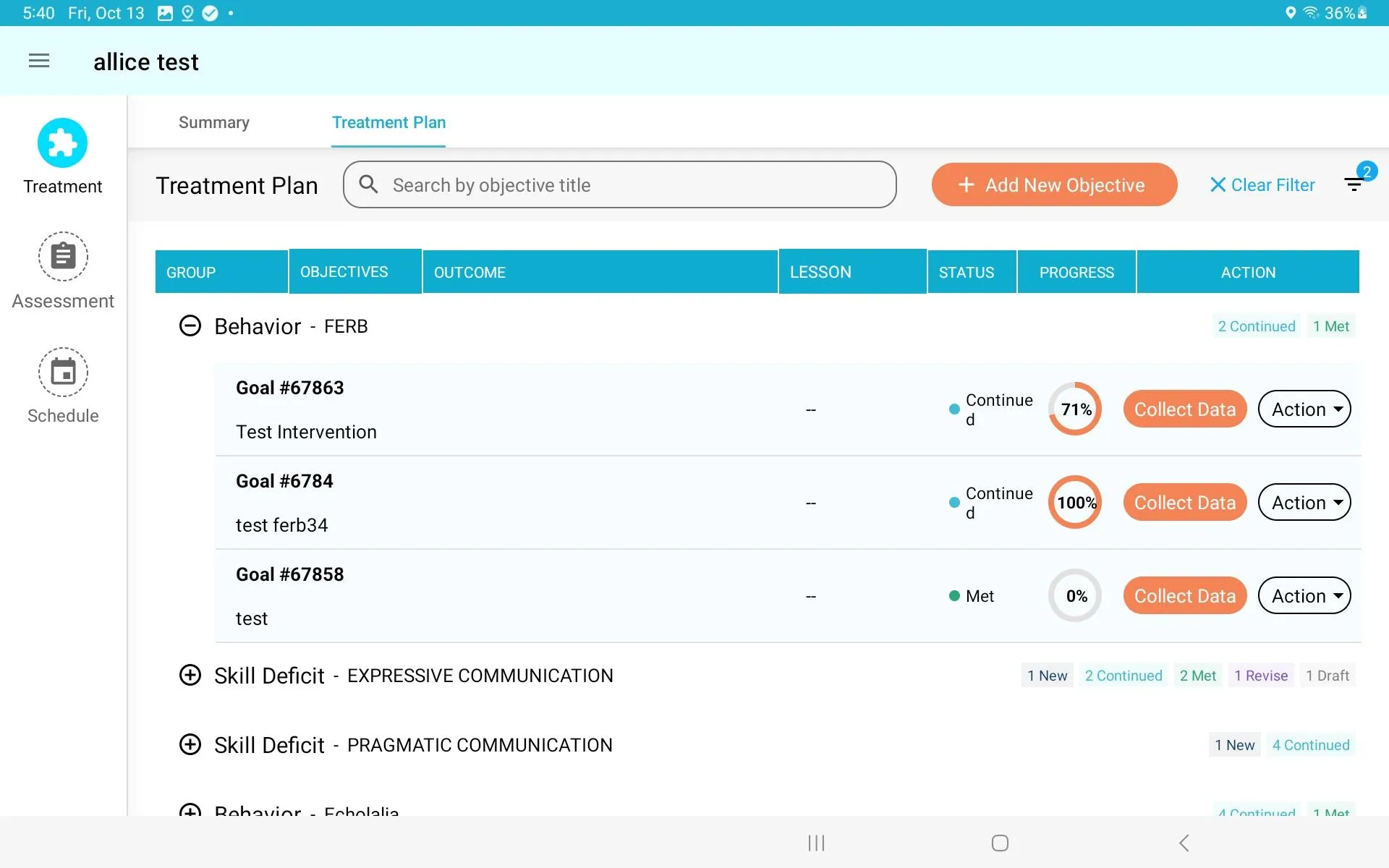
Task: Collect Data for Goal #67863
Action: pyautogui.click(x=1184, y=409)
